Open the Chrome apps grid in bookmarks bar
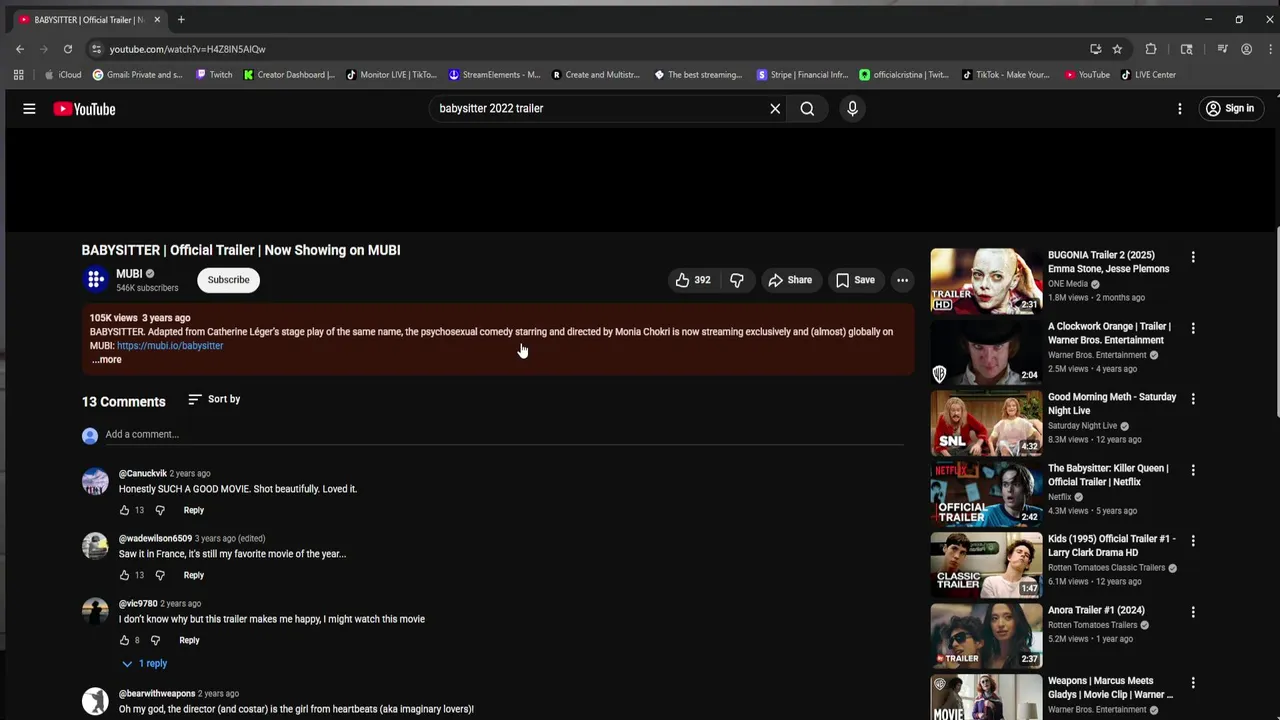Image resolution: width=1280 pixels, height=720 pixels. coord(18,75)
